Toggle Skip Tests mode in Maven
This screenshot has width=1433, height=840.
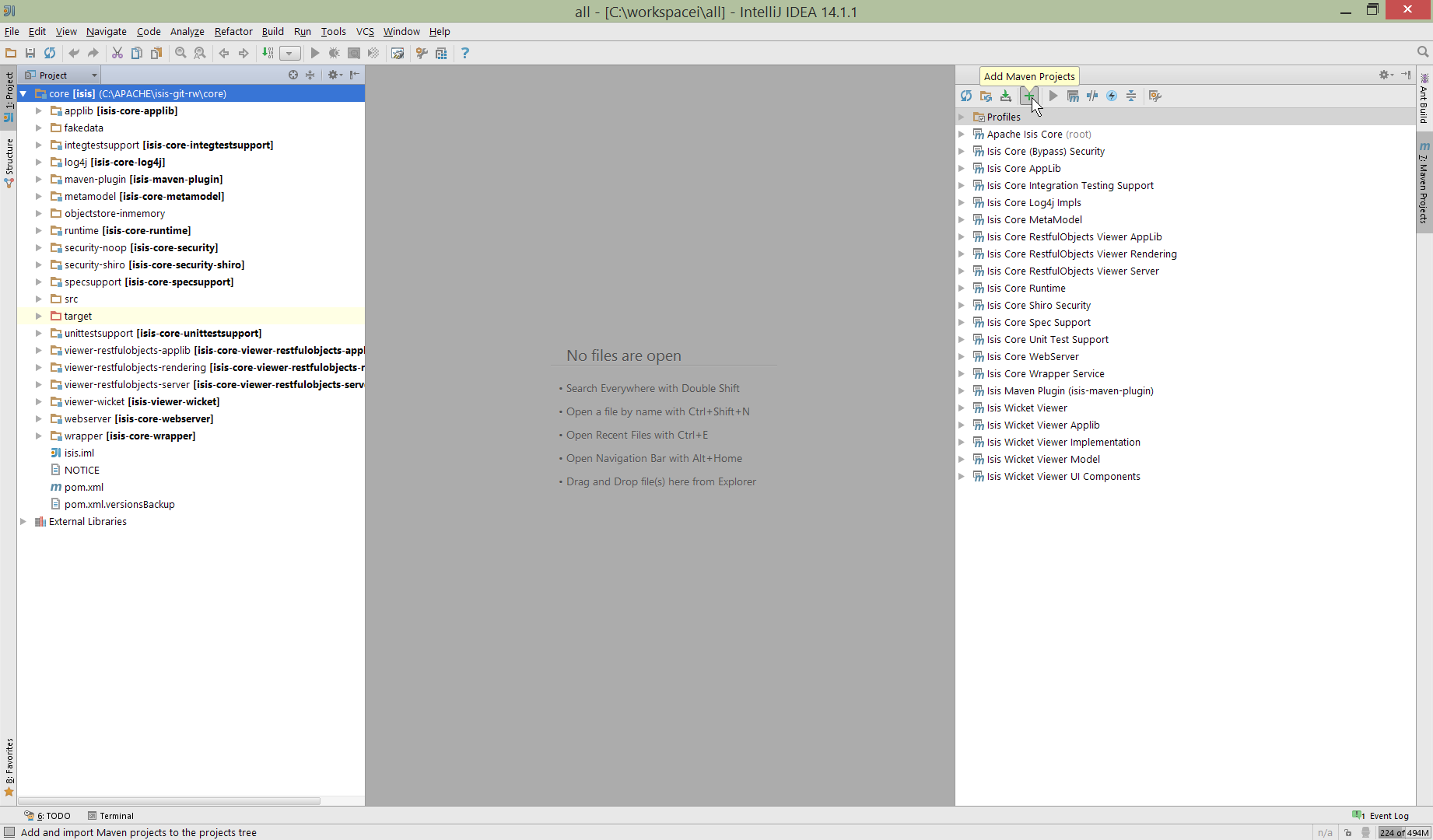click(1112, 96)
